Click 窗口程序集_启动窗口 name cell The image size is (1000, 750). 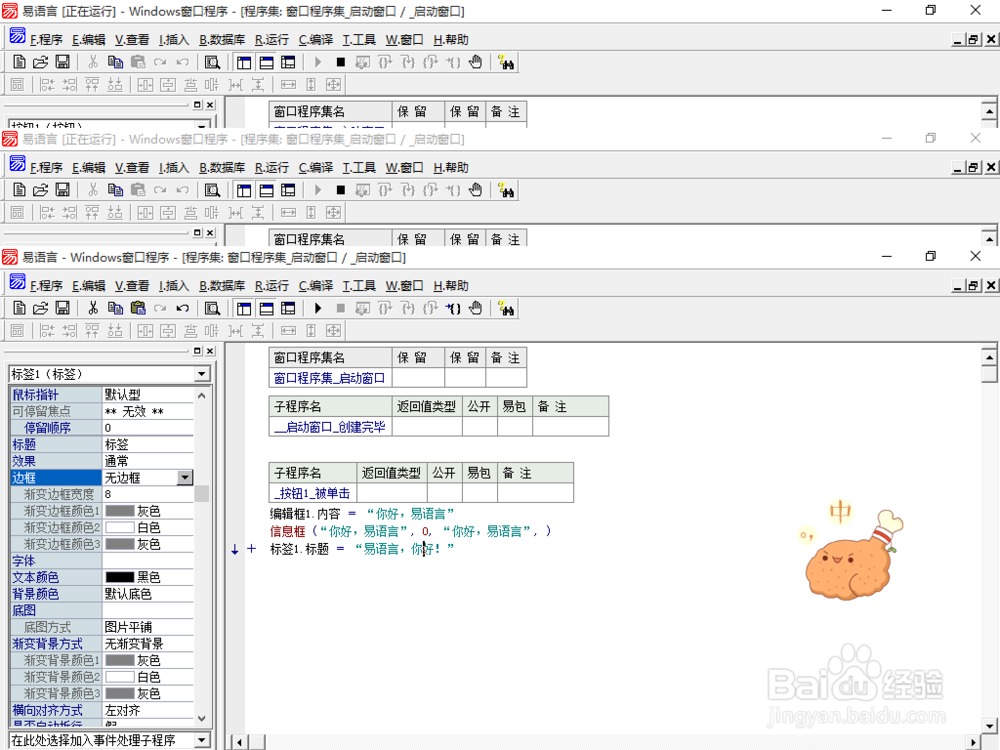click(x=329, y=378)
